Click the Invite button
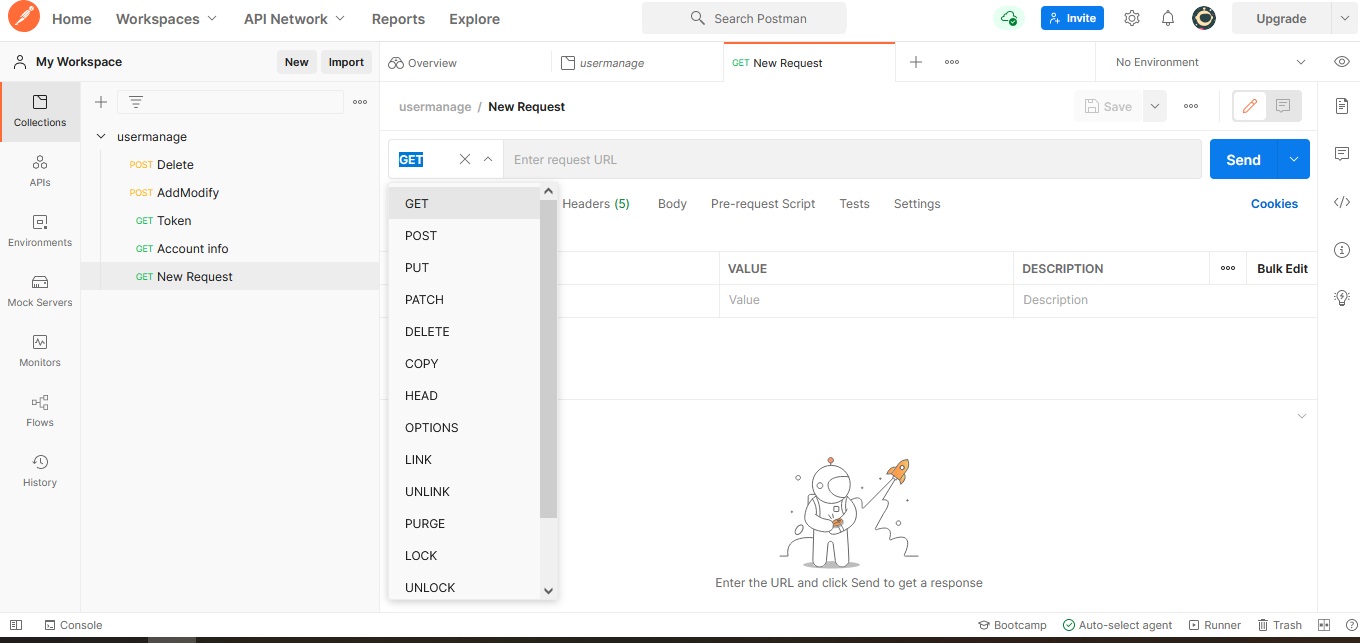This screenshot has width=1360, height=643. pyautogui.click(x=1072, y=18)
